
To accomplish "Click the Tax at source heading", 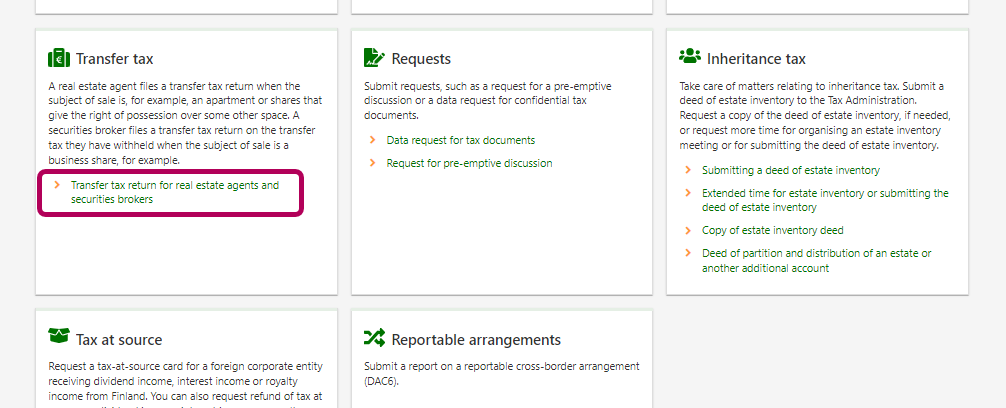I will click(118, 339).
